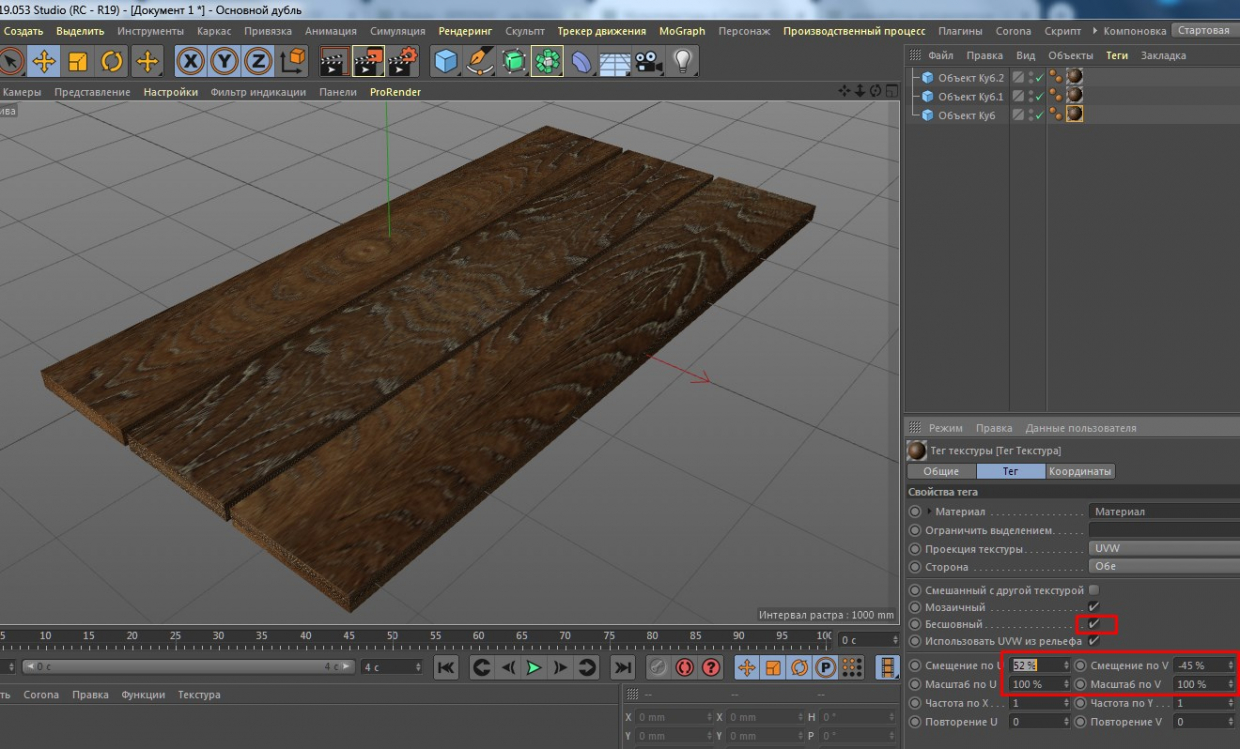This screenshot has height=749, width=1240.
Task: Toggle the Мозаичный checkbox
Action: coord(1094,607)
